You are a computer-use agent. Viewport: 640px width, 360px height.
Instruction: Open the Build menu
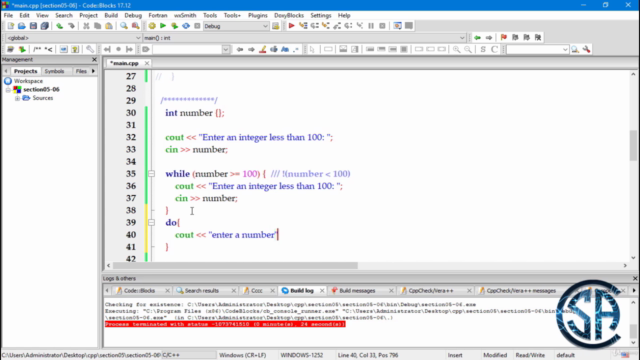point(111,15)
